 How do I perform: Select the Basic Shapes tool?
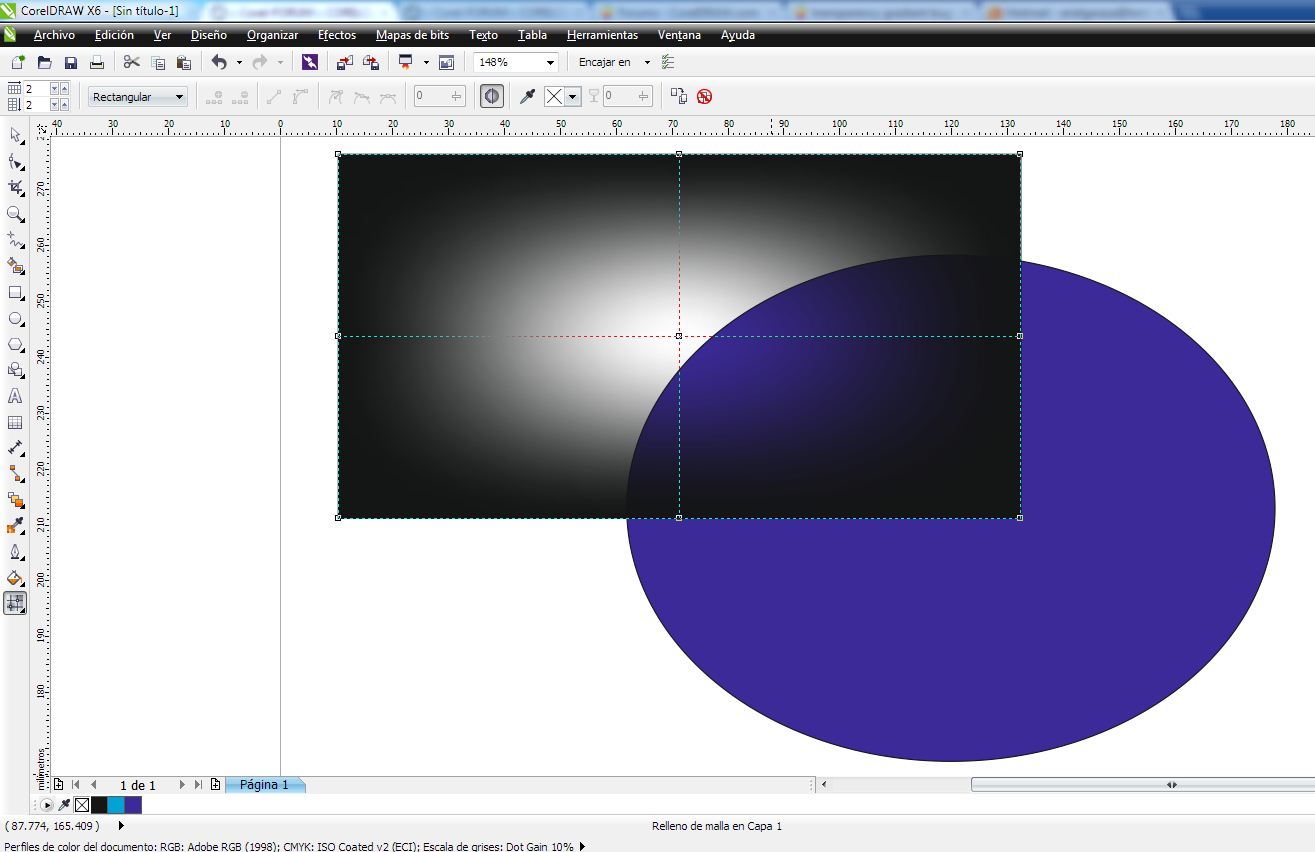tap(15, 370)
